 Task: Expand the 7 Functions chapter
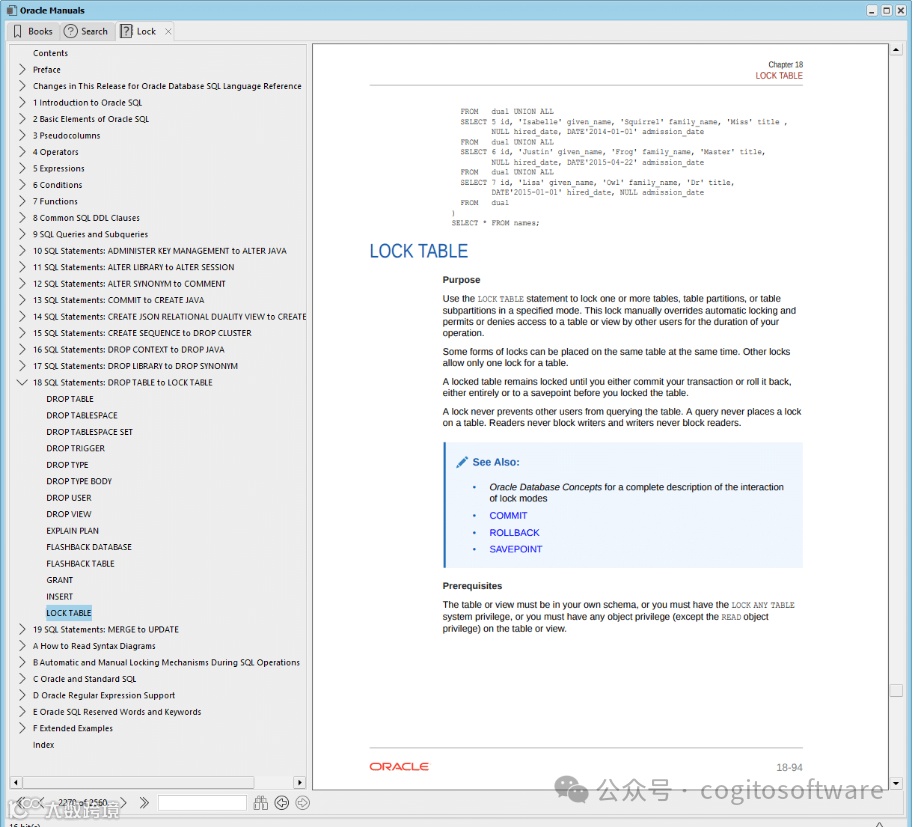point(22,201)
